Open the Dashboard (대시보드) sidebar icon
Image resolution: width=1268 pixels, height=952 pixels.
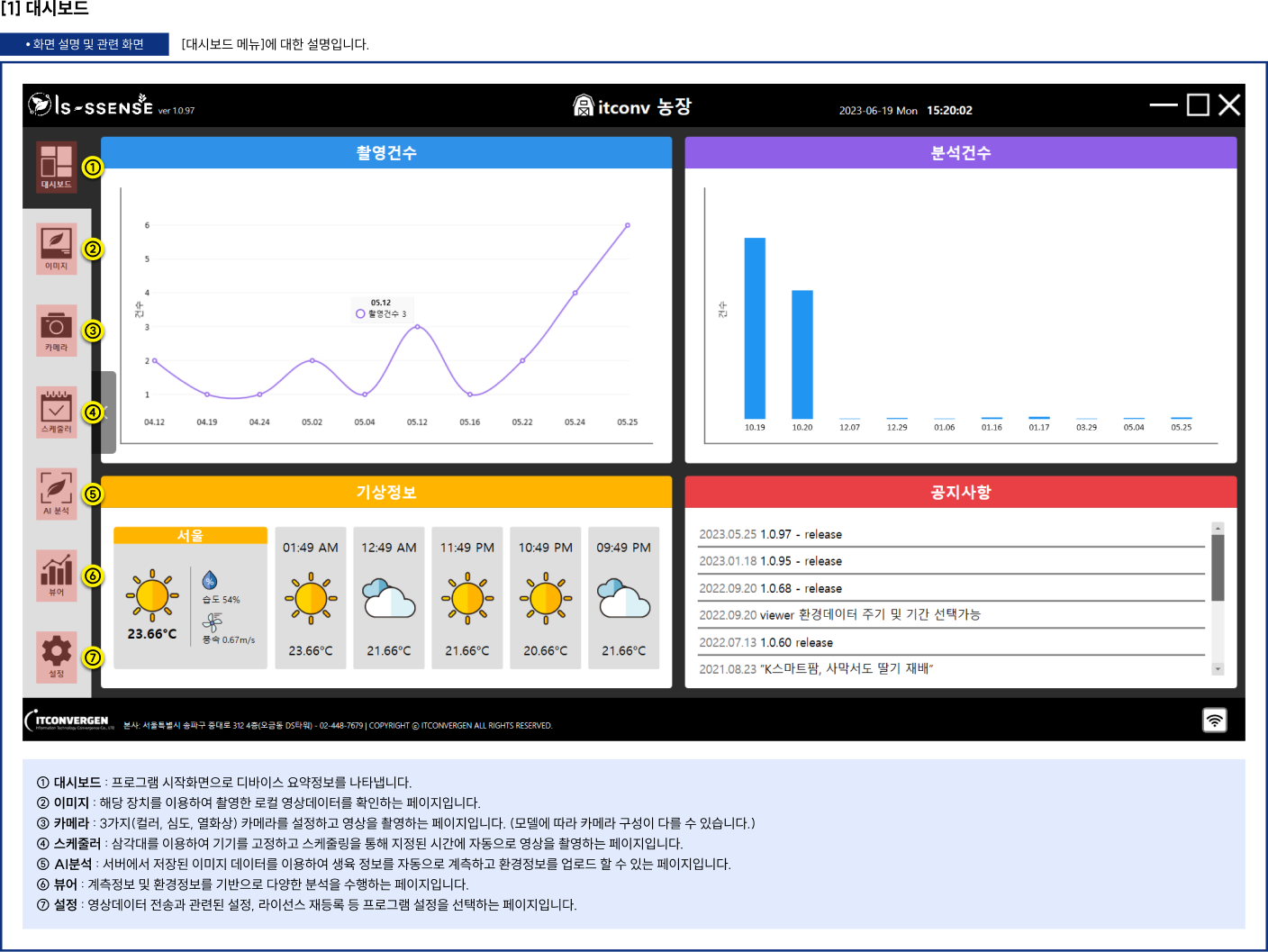coord(56,167)
